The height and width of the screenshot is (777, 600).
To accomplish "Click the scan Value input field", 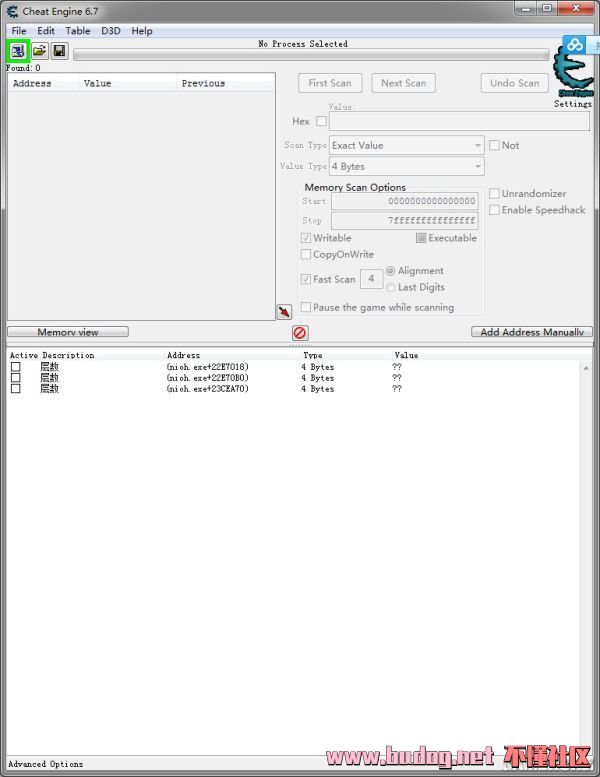I will (x=459, y=121).
